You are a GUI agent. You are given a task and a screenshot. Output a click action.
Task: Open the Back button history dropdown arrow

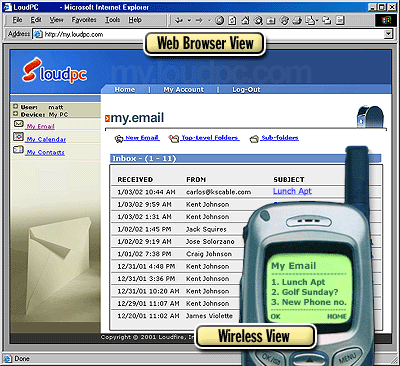189,21
